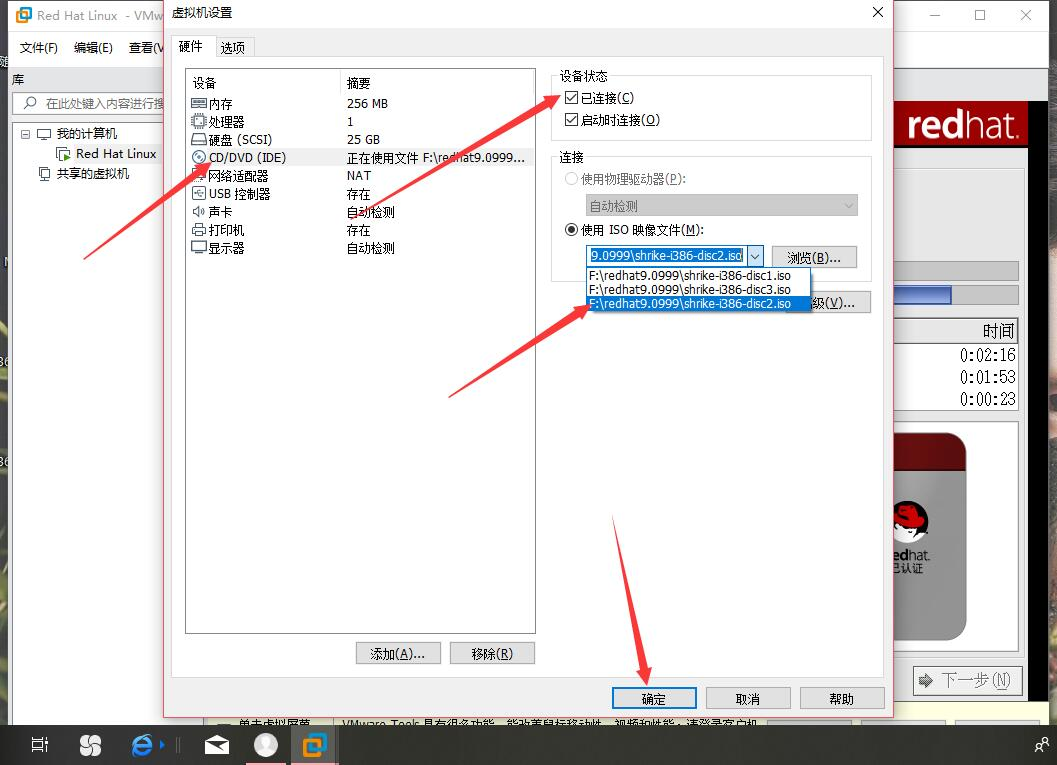Click the Remove (移除) device button
Screen dimensions: 1057x765
click(x=492, y=654)
